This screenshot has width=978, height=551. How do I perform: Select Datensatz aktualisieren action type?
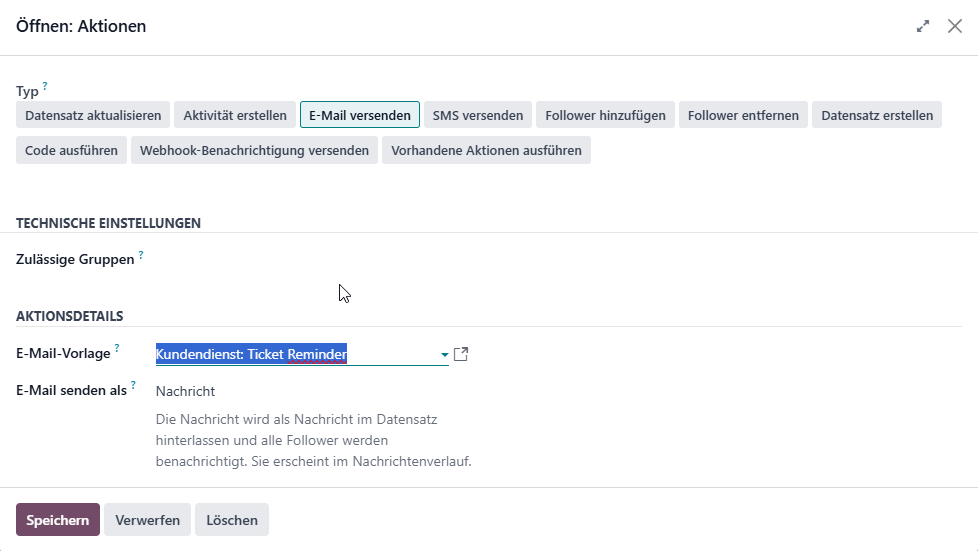(x=93, y=115)
